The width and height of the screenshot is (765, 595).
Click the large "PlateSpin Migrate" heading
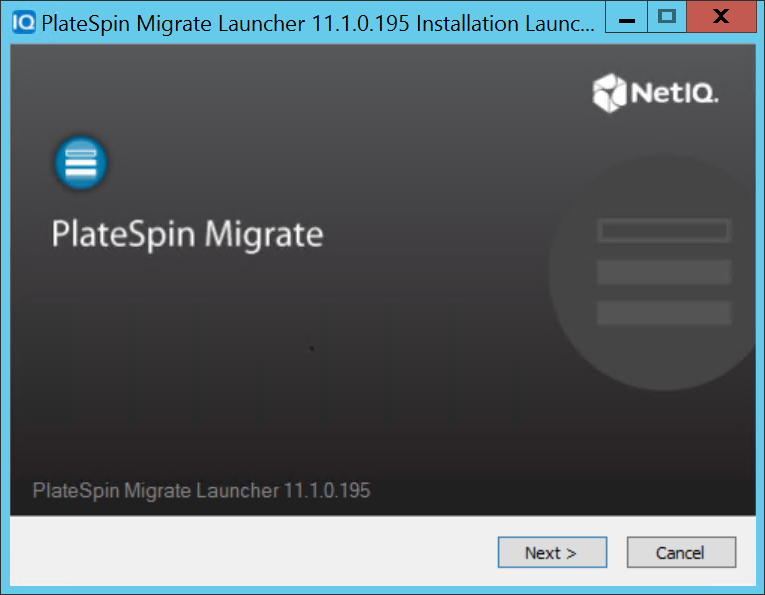187,235
